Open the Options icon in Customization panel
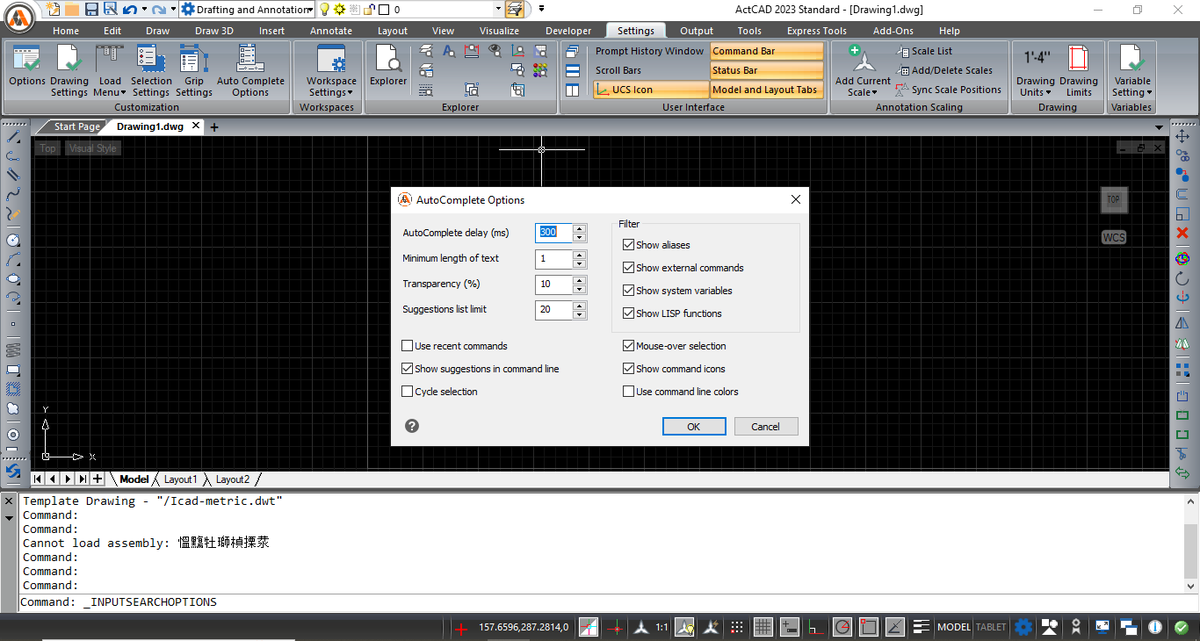Image resolution: width=1200 pixels, height=641 pixels. [27, 66]
